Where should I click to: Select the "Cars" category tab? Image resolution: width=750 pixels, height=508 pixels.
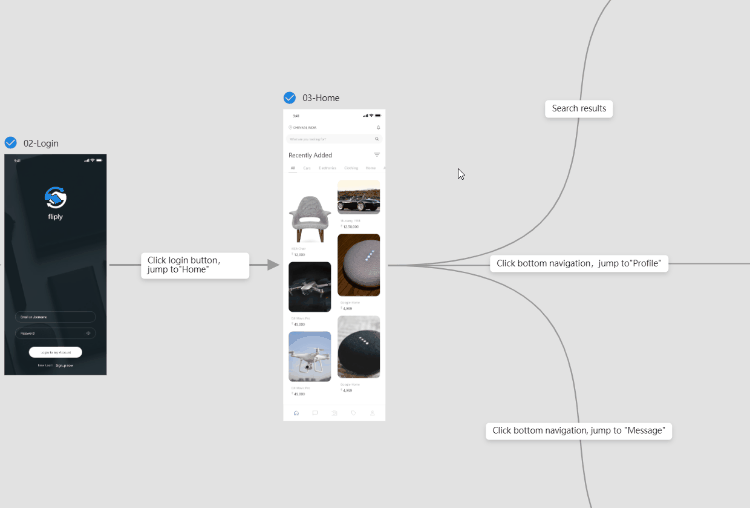(306, 168)
